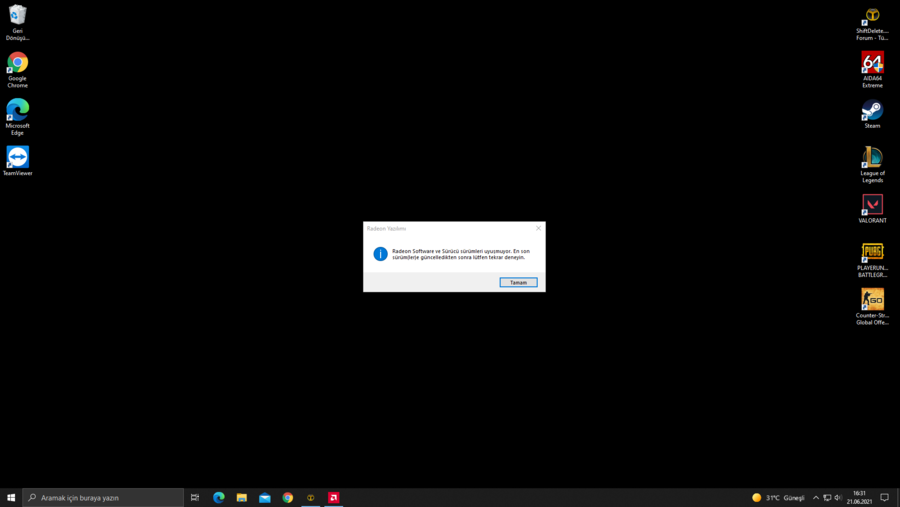Click the 'Aramak için buraya yazın' search box
Image resolution: width=900 pixels, height=507 pixels.
[103, 497]
